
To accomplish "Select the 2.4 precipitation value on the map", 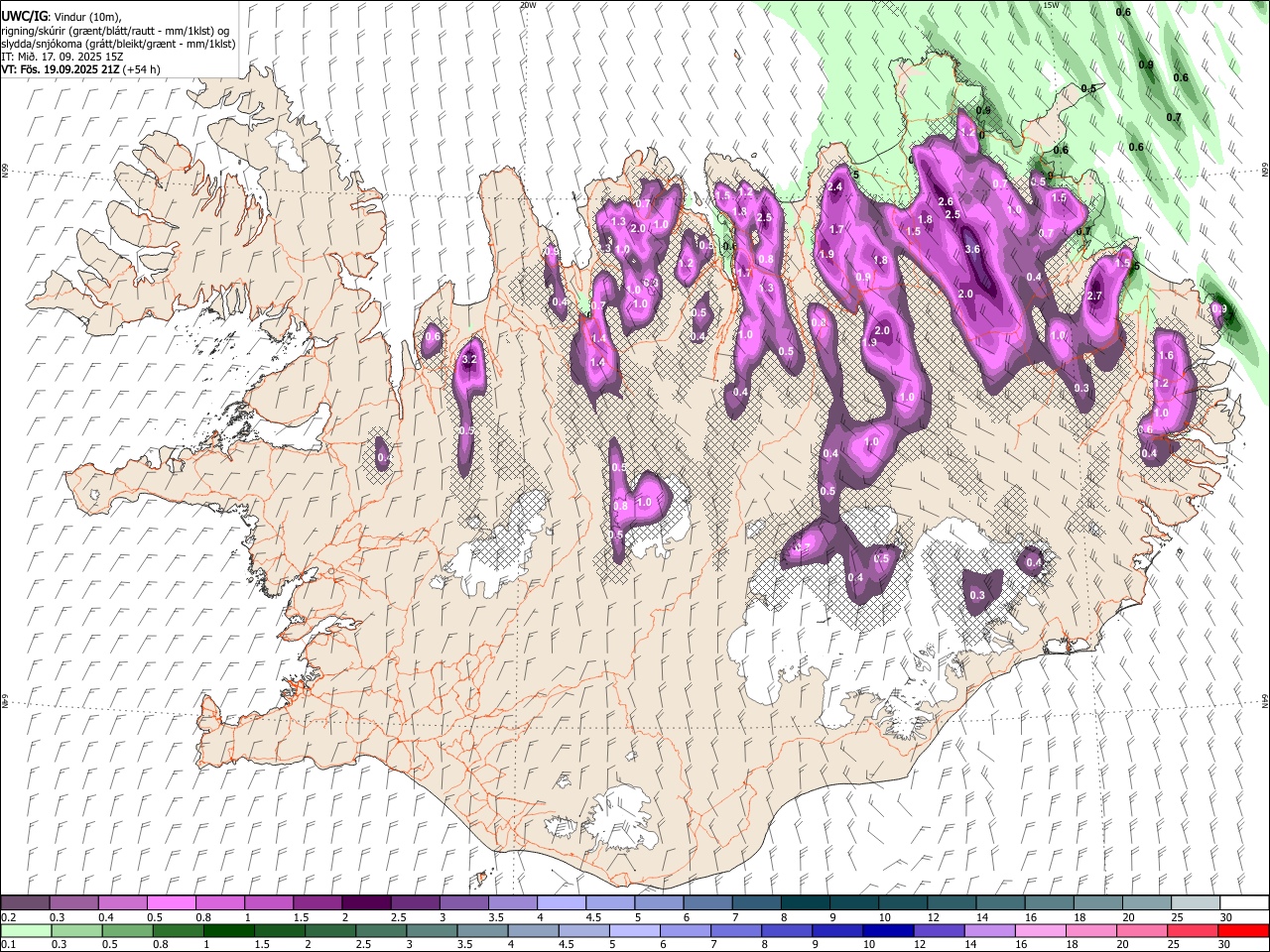I will (834, 187).
